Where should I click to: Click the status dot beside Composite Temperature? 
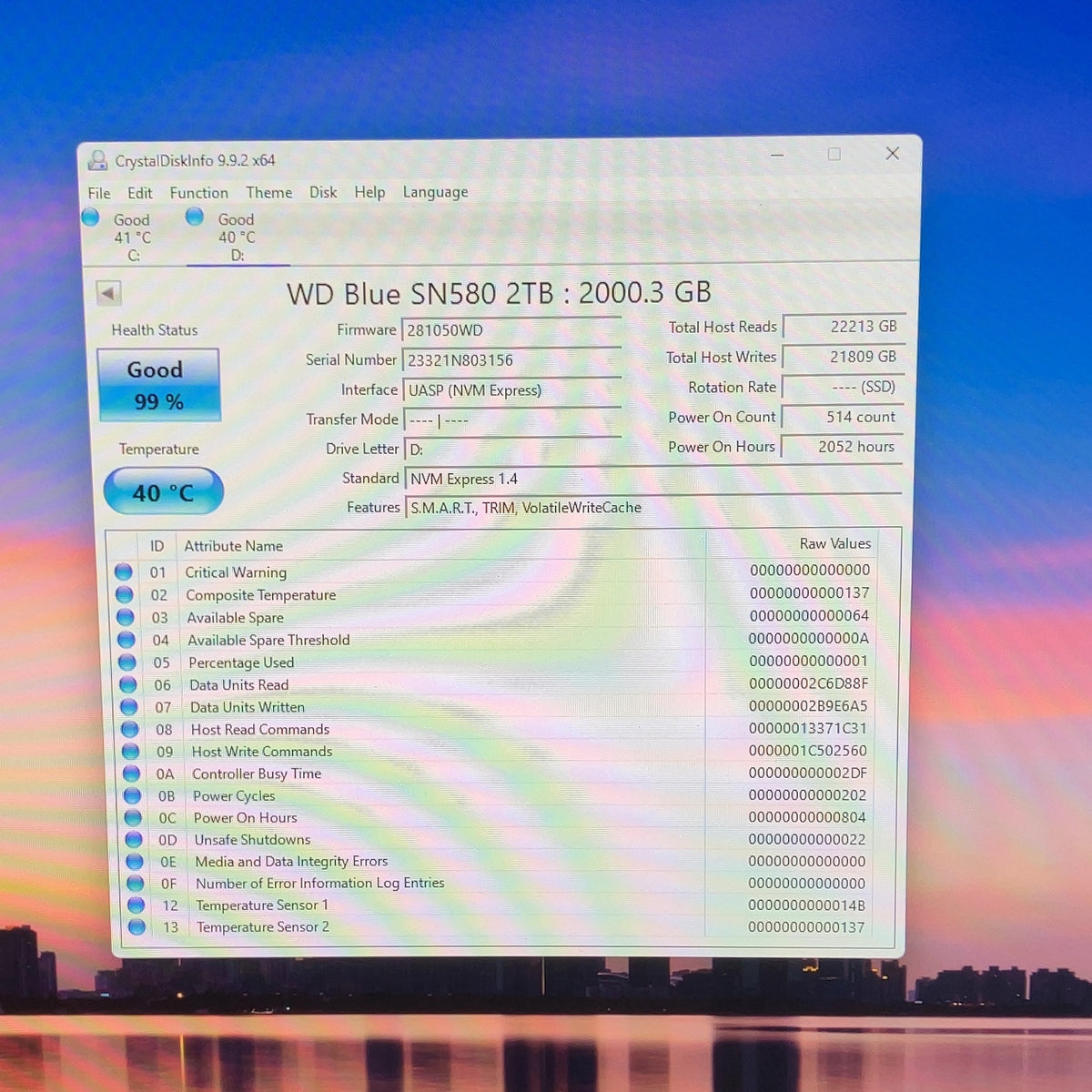125,594
